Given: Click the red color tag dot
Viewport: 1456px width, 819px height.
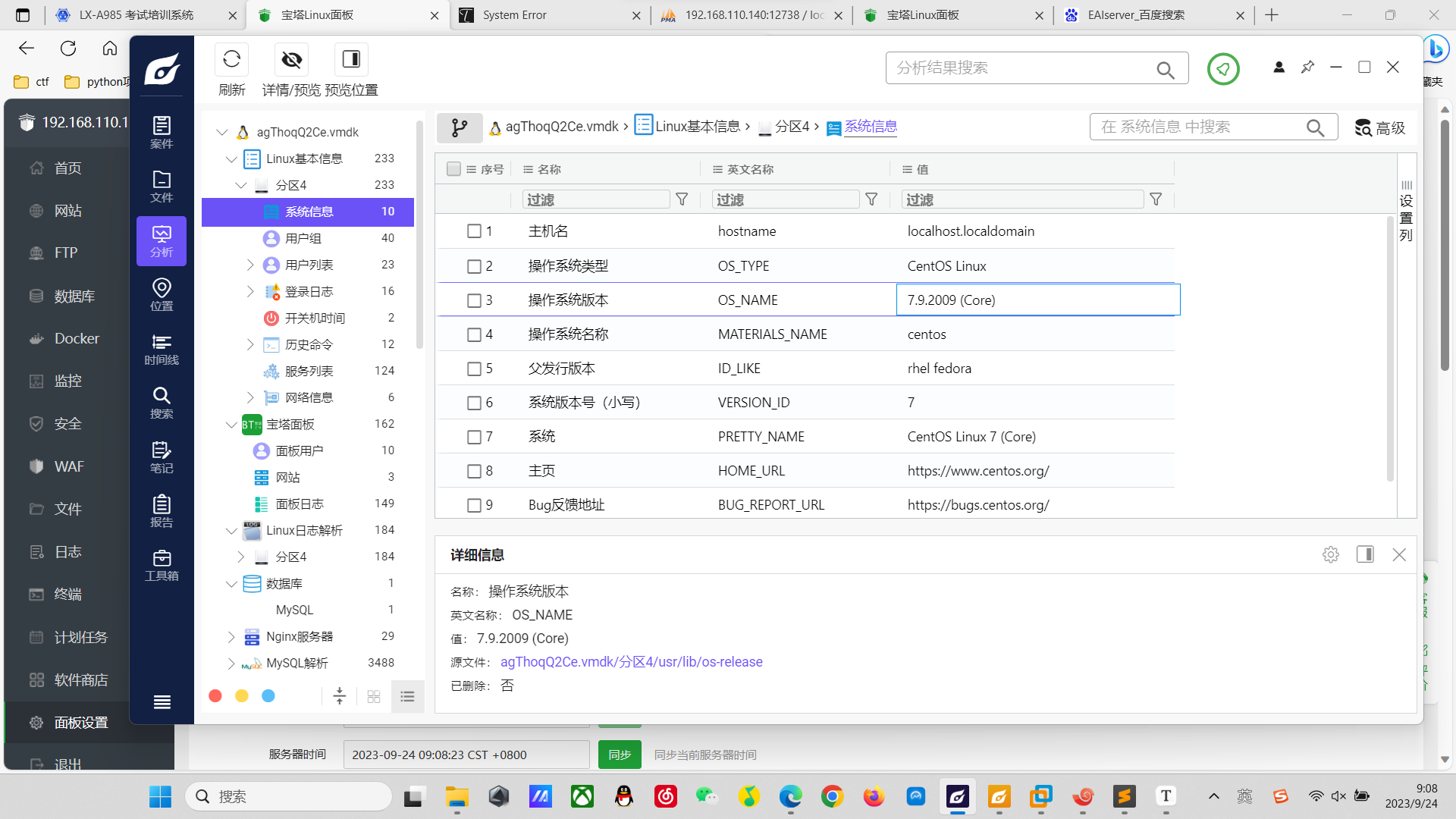Looking at the screenshot, I should point(215,696).
